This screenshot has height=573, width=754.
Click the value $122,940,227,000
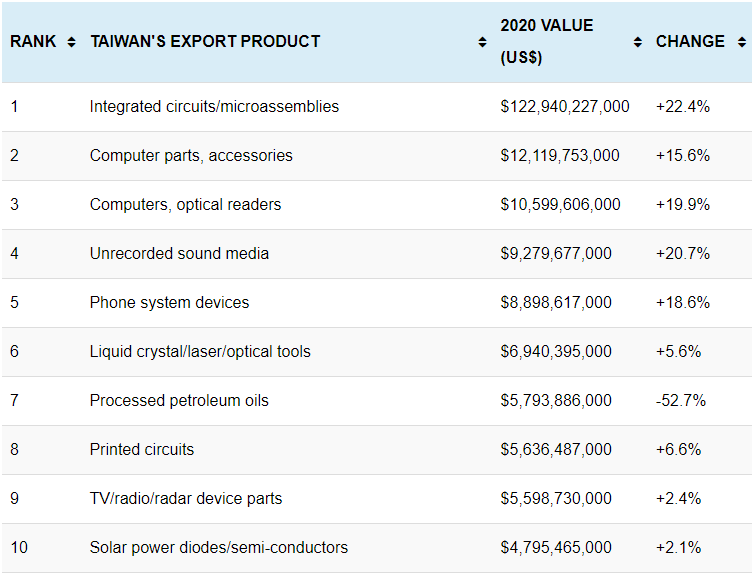coord(565,106)
